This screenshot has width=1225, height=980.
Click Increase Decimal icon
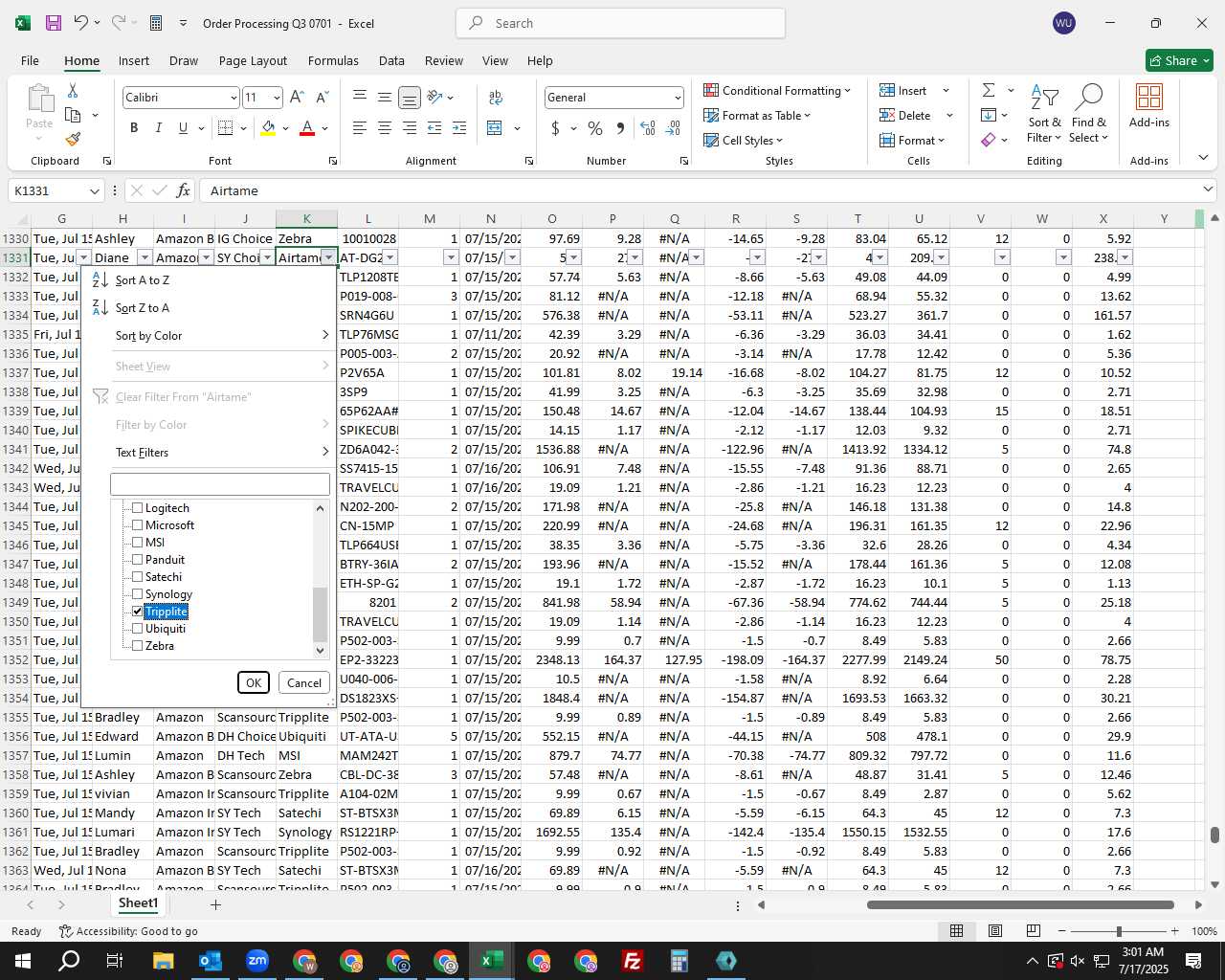648,128
